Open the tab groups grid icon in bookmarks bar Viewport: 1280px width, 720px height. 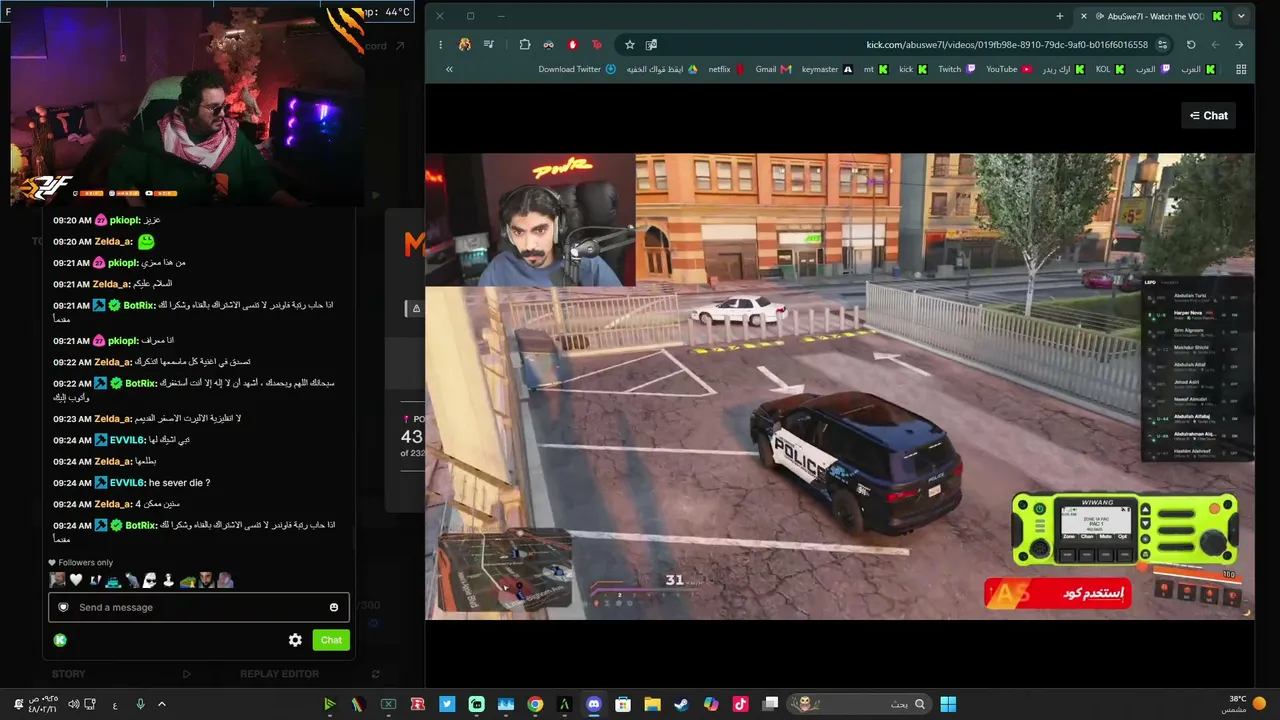pyautogui.click(x=1241, y=69)
